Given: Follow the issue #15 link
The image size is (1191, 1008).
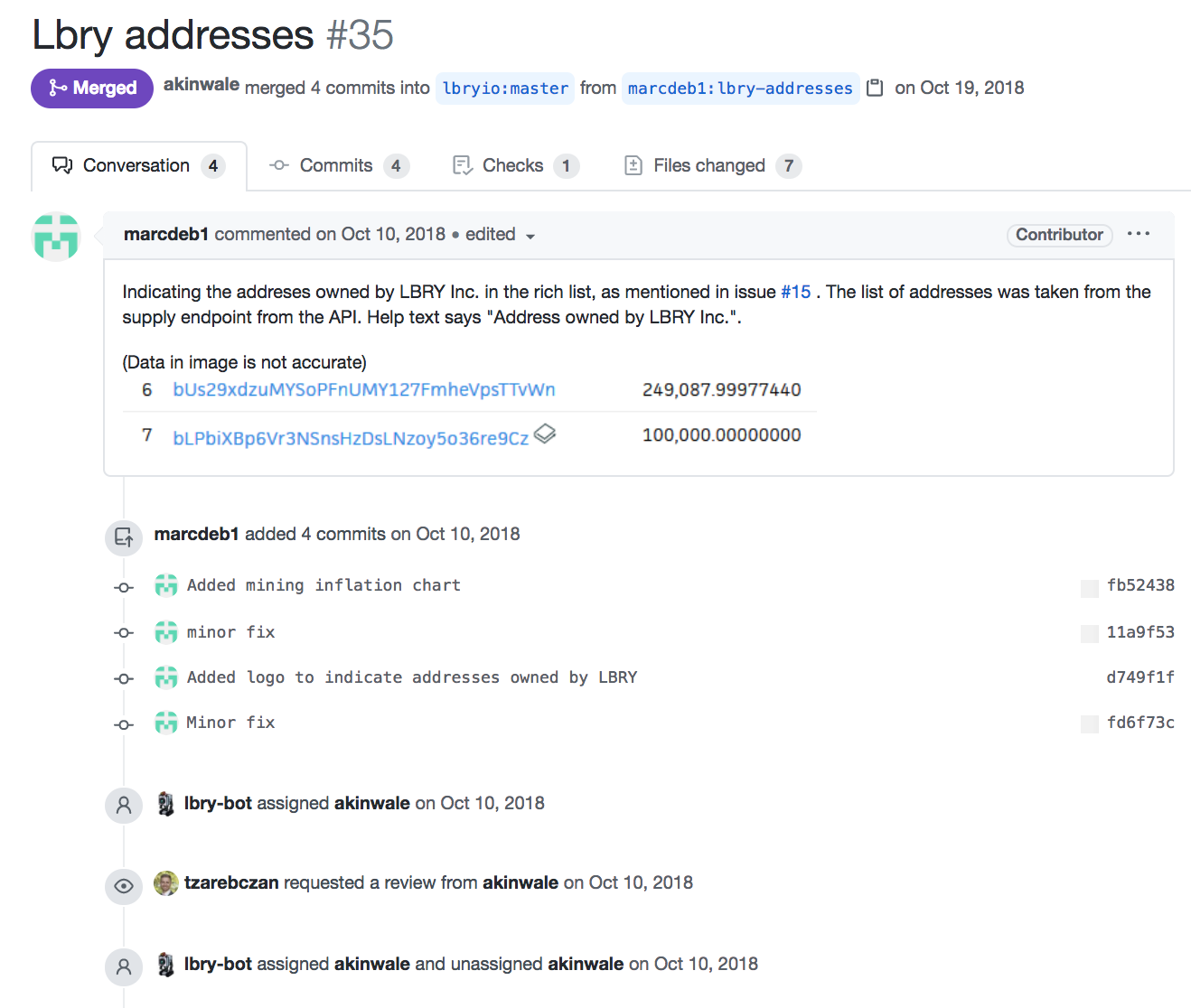Looking at the screenshot, I should [796, 292].
